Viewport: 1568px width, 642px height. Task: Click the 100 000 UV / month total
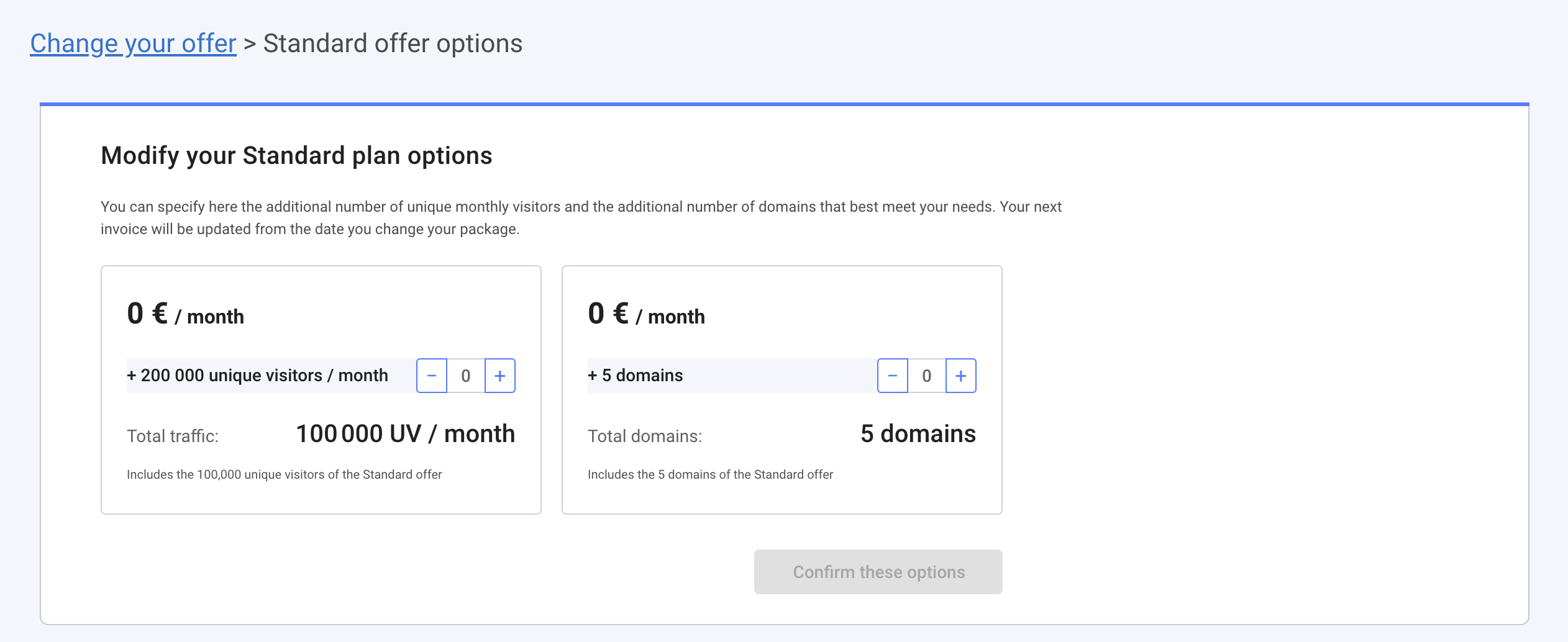[x=405, y=434]
